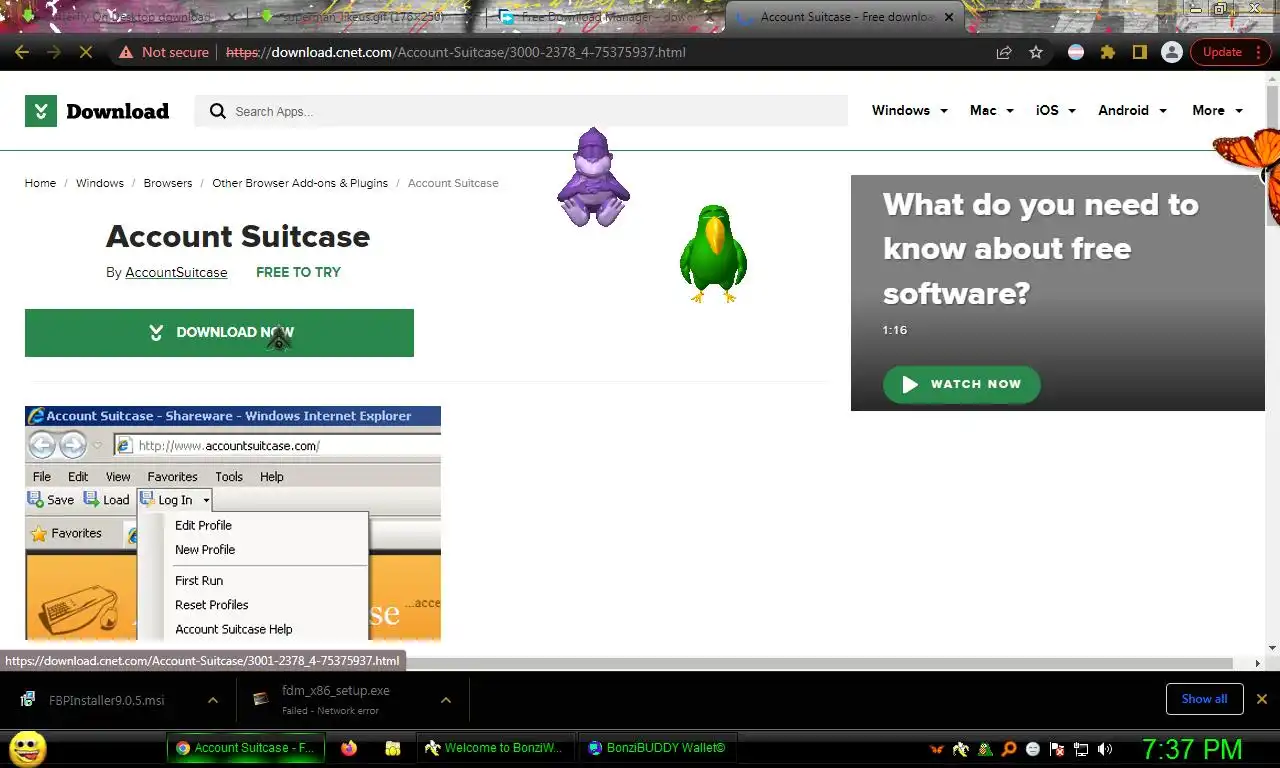Click the Chrome Account Suitcase taskbar button

pos(245,748)
